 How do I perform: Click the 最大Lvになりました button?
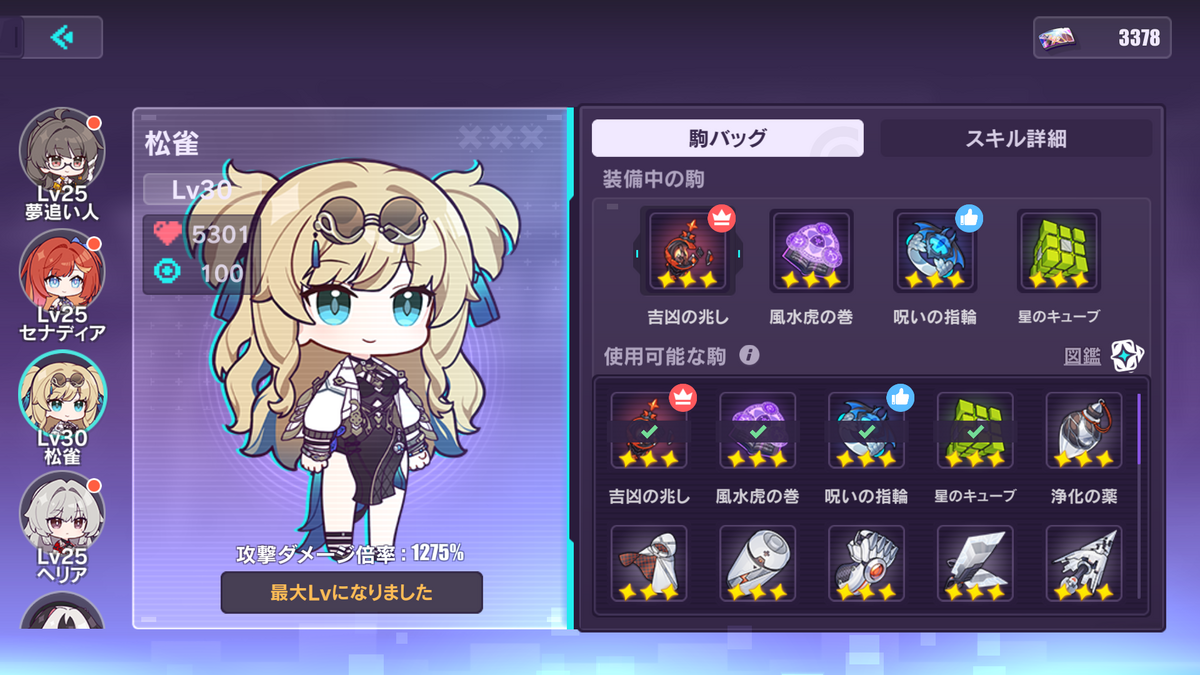click(352, 592)
